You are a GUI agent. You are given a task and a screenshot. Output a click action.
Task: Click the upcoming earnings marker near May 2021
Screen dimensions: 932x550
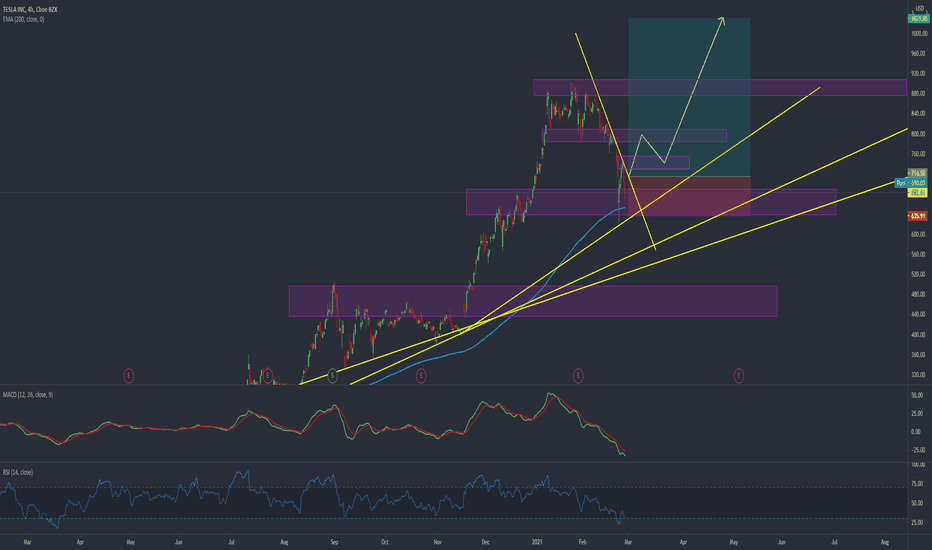pyautogui.click(x=738, y=376)
